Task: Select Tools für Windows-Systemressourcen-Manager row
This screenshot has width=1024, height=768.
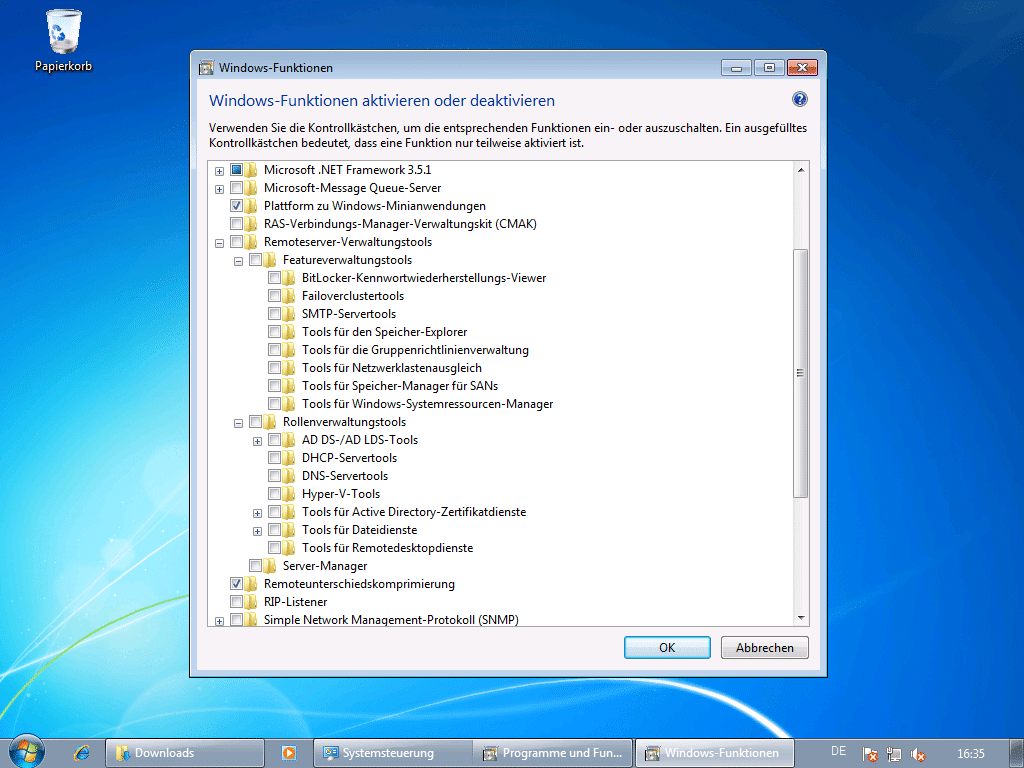Action: tap(427, 404)
